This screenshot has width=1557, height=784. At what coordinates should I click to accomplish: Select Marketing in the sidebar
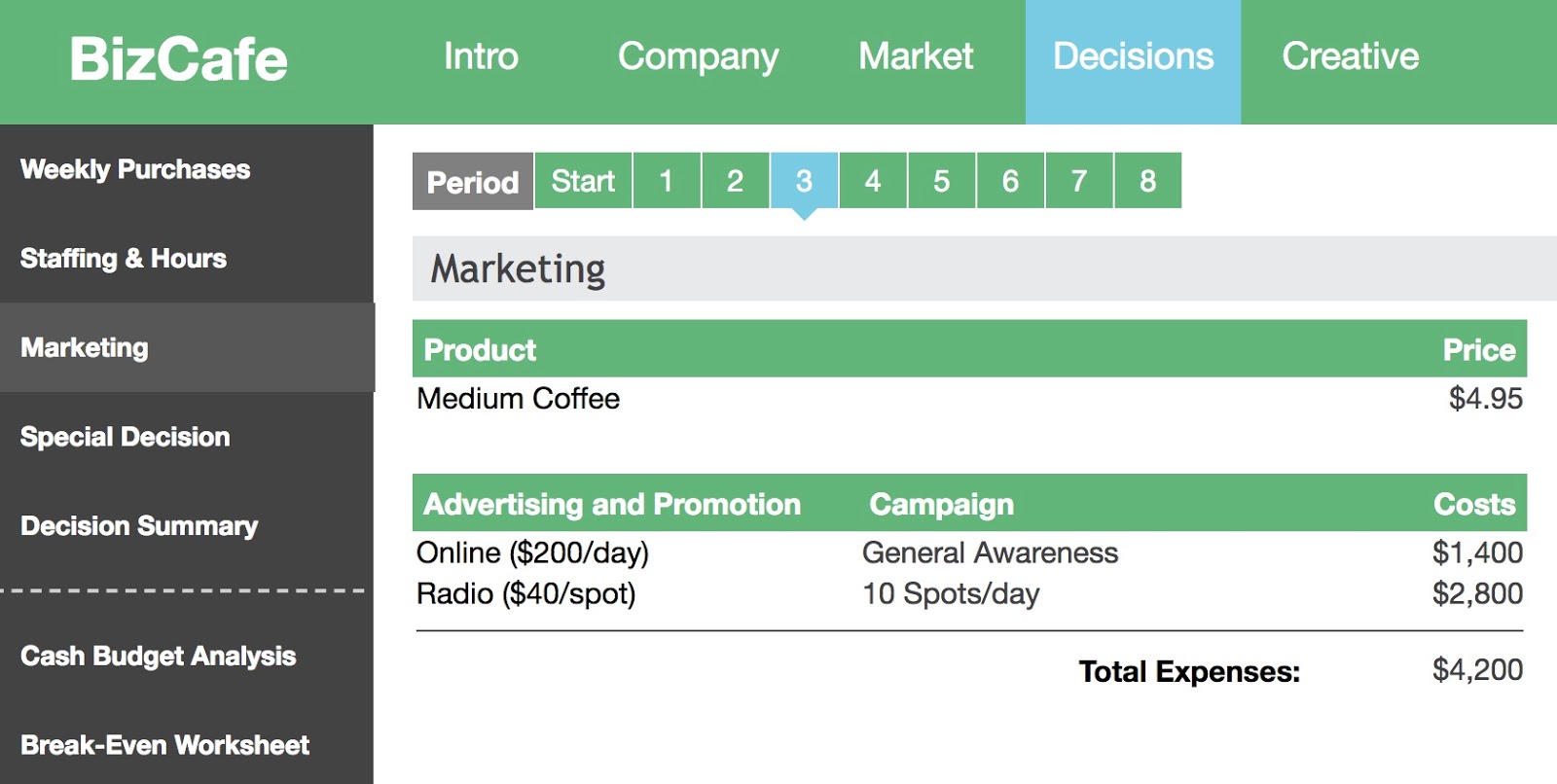click(84, 347)
